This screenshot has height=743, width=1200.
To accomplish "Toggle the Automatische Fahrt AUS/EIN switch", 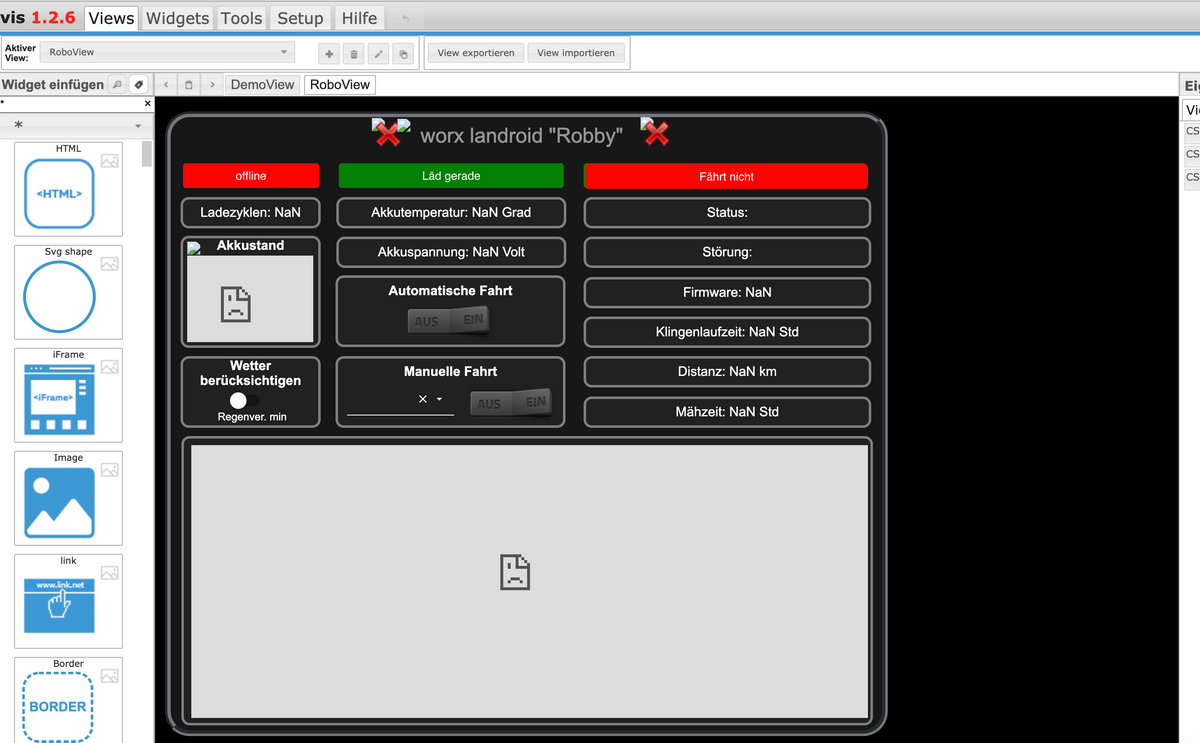I will tap(449, 321).
